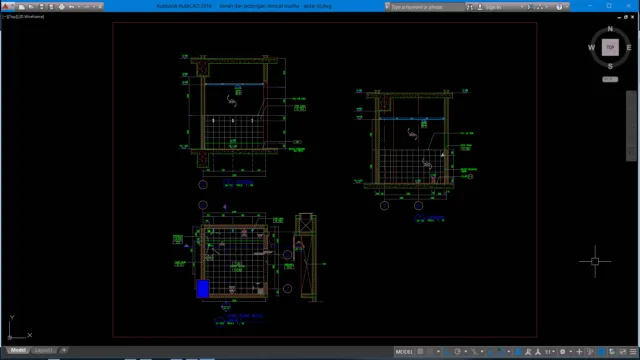
Task: Click the Help question mark icon
Action: point(559,7)
